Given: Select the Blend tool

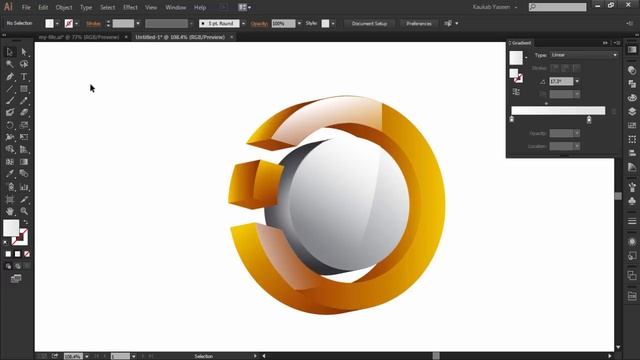Looking at the screenshot, I should coord(24,174).
